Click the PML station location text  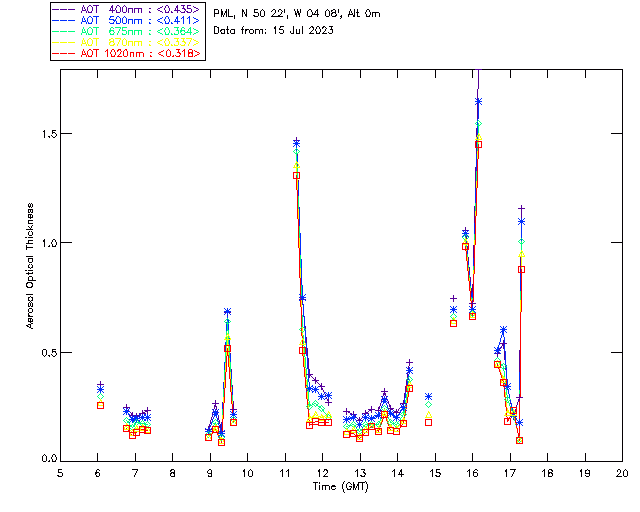(297, 14)
